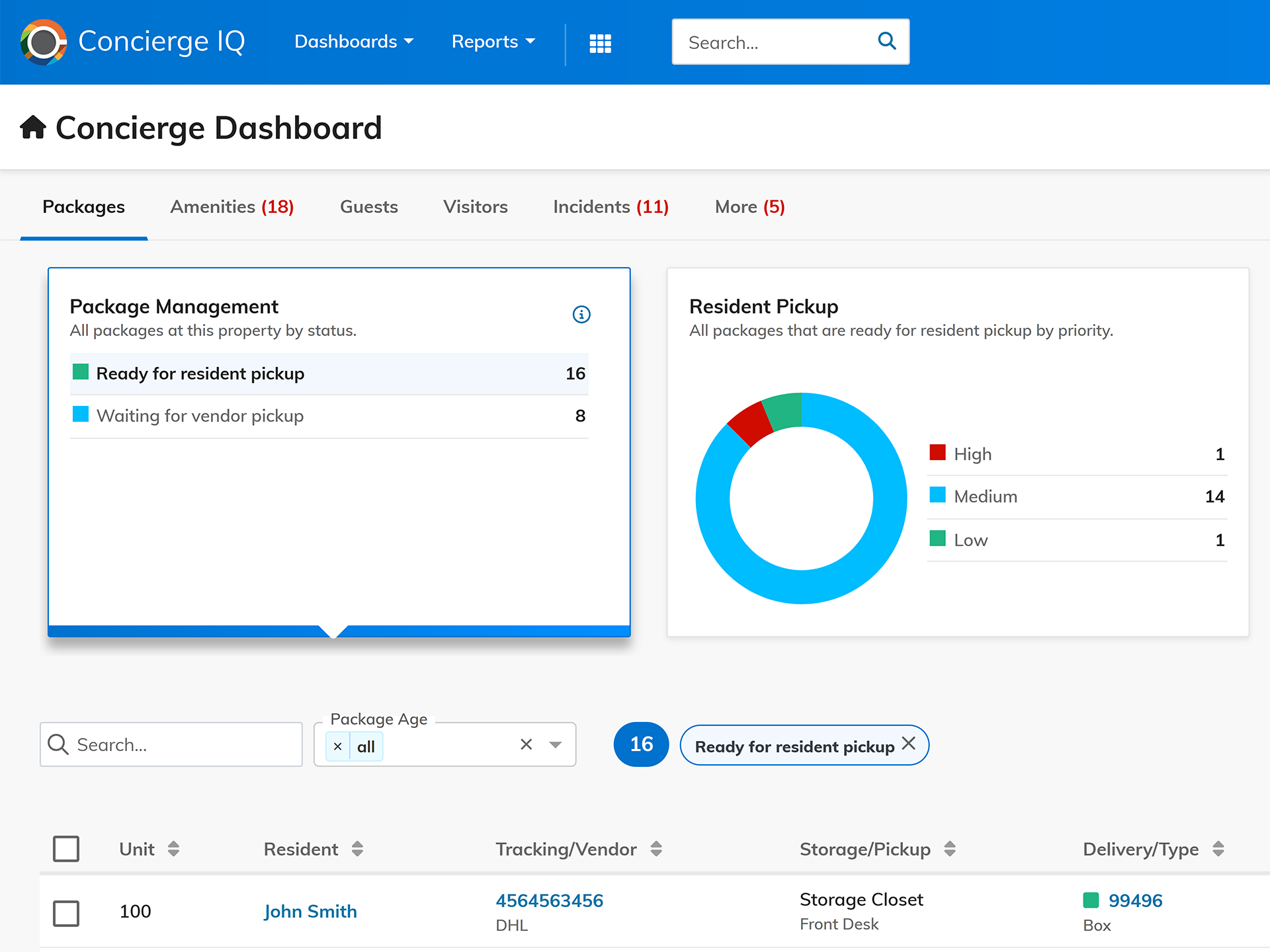This screenshot has height=952, width=1270.
Task: Click the home icon beside Concierge Dashboard
Action: [x=33, y=127]
